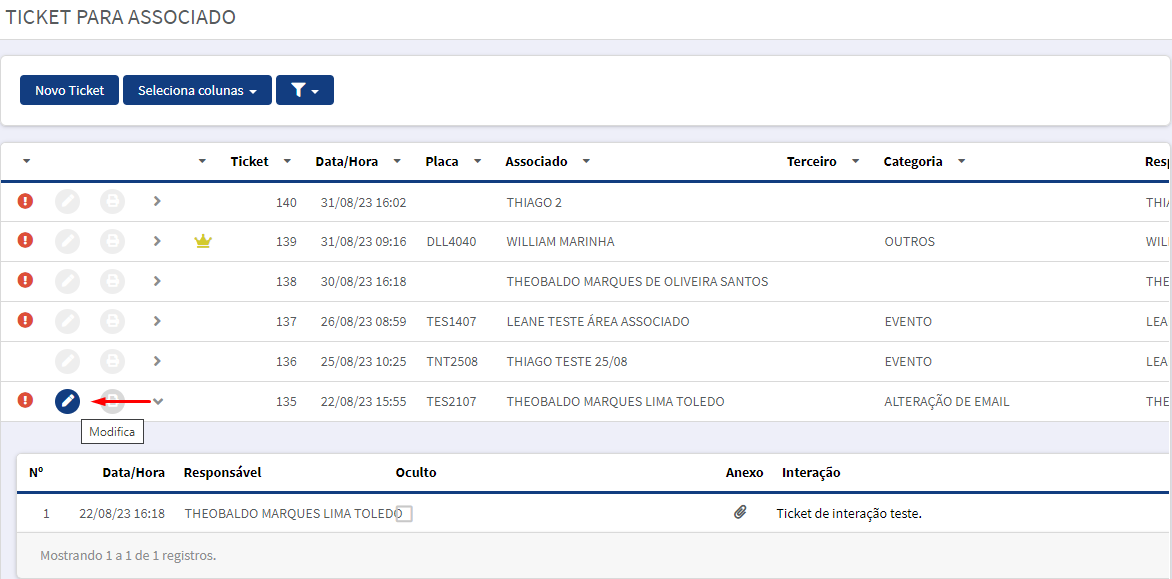Click the alert icon for ticket 140
Image resolution: width=1172 pixels, height=579 pixels.
pyautogui.click(x=25, y=201)
